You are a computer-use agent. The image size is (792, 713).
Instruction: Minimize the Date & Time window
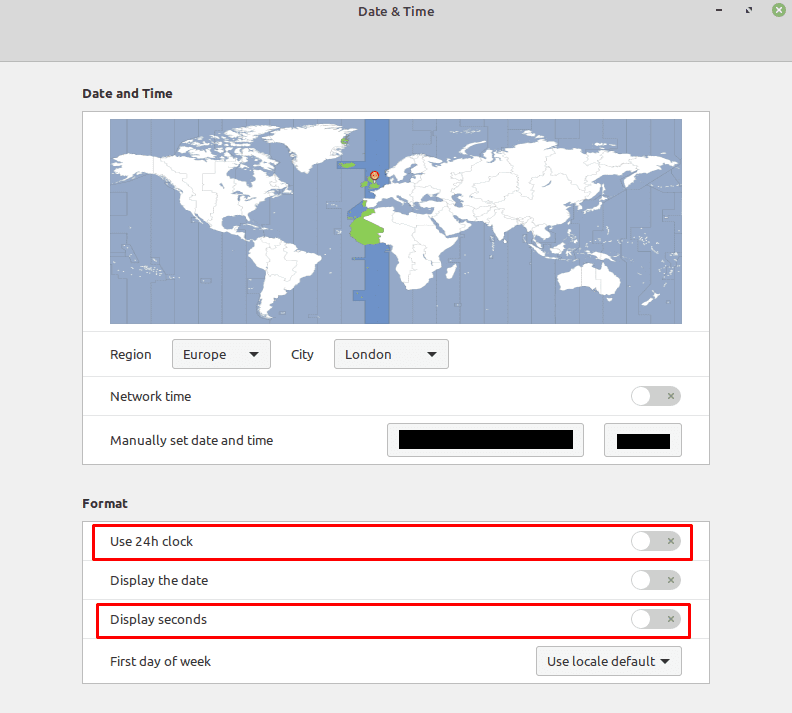point(719,10)
